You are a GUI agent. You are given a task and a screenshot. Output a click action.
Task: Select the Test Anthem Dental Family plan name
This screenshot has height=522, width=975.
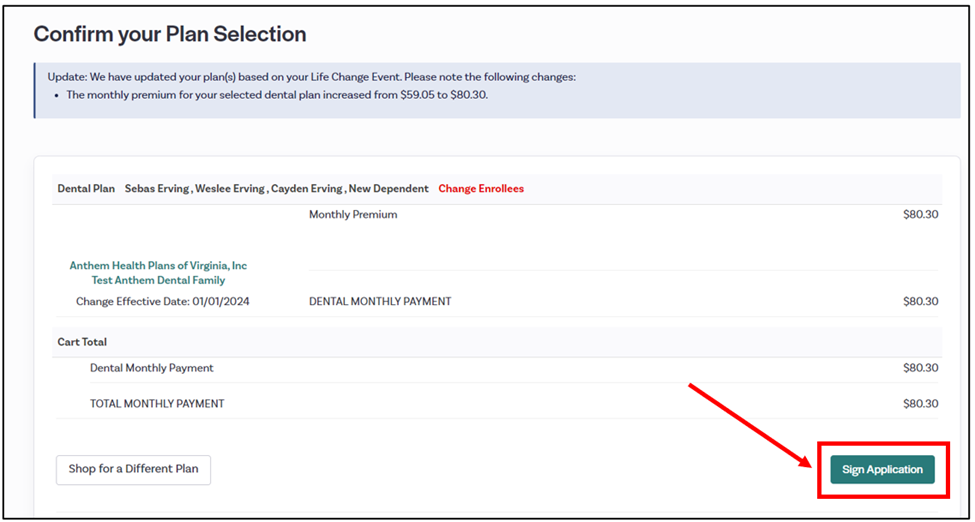[158, 281]
